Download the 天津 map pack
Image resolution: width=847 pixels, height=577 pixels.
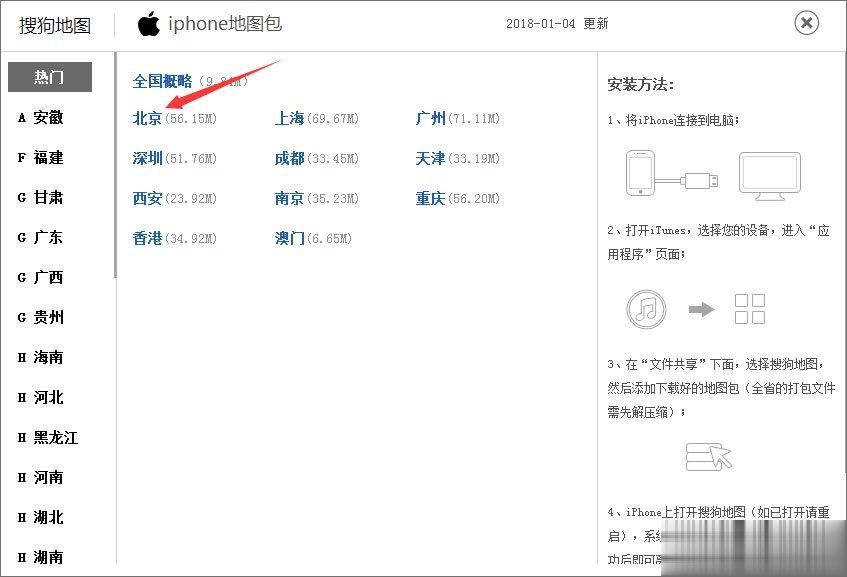coord(431,158)
